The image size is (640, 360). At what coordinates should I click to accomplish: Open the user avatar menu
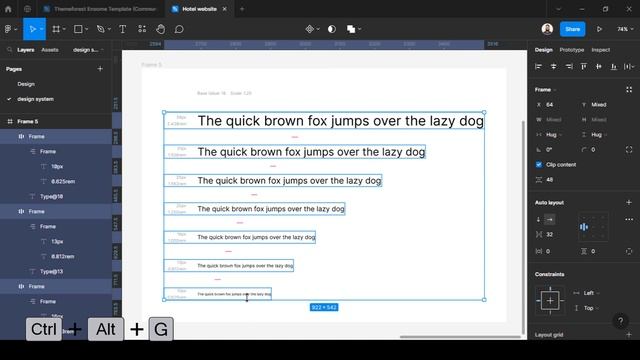(547, 29)
